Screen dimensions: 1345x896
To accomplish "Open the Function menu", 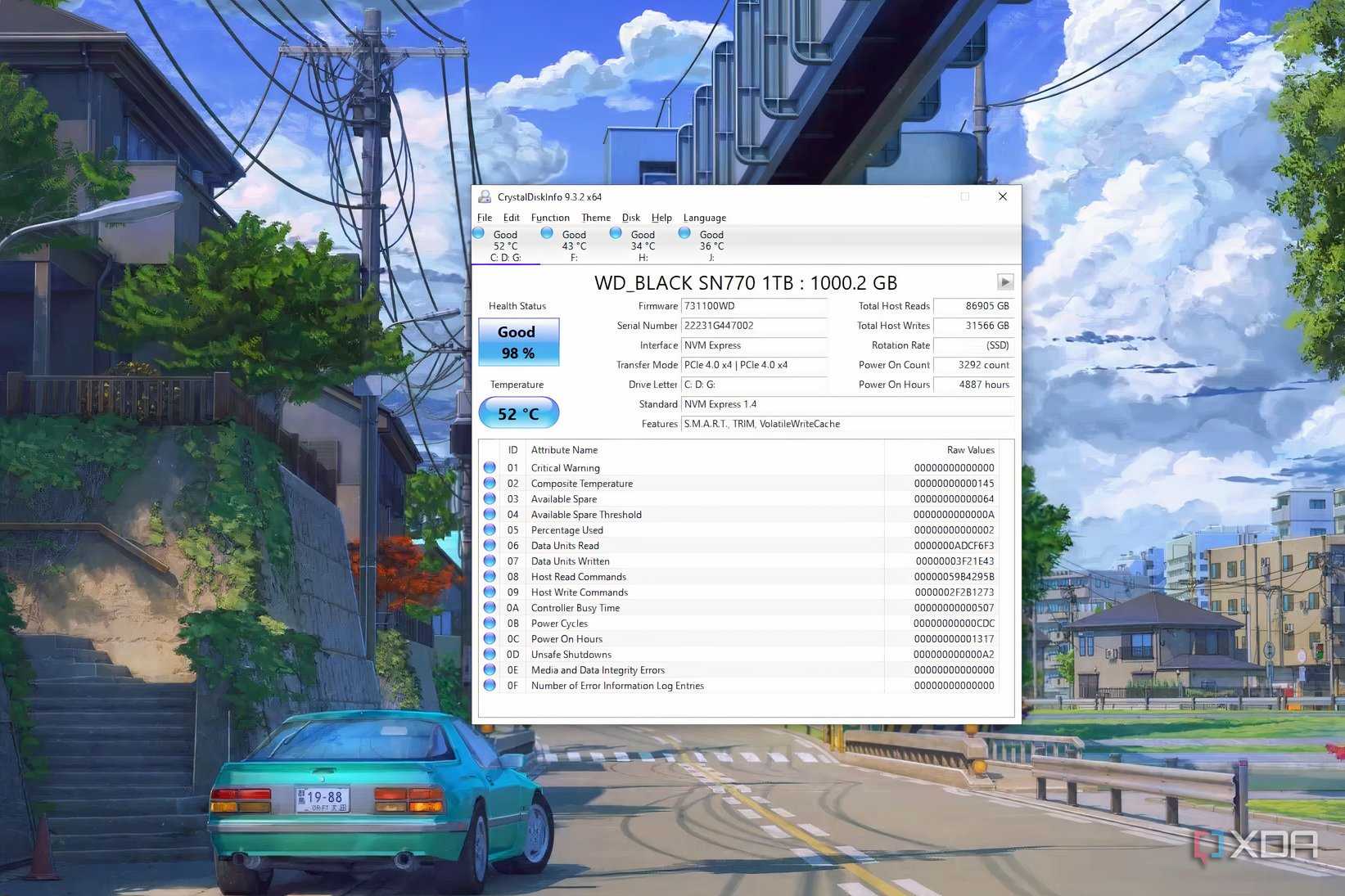I will pyautogui.click(x=550, y=218).
